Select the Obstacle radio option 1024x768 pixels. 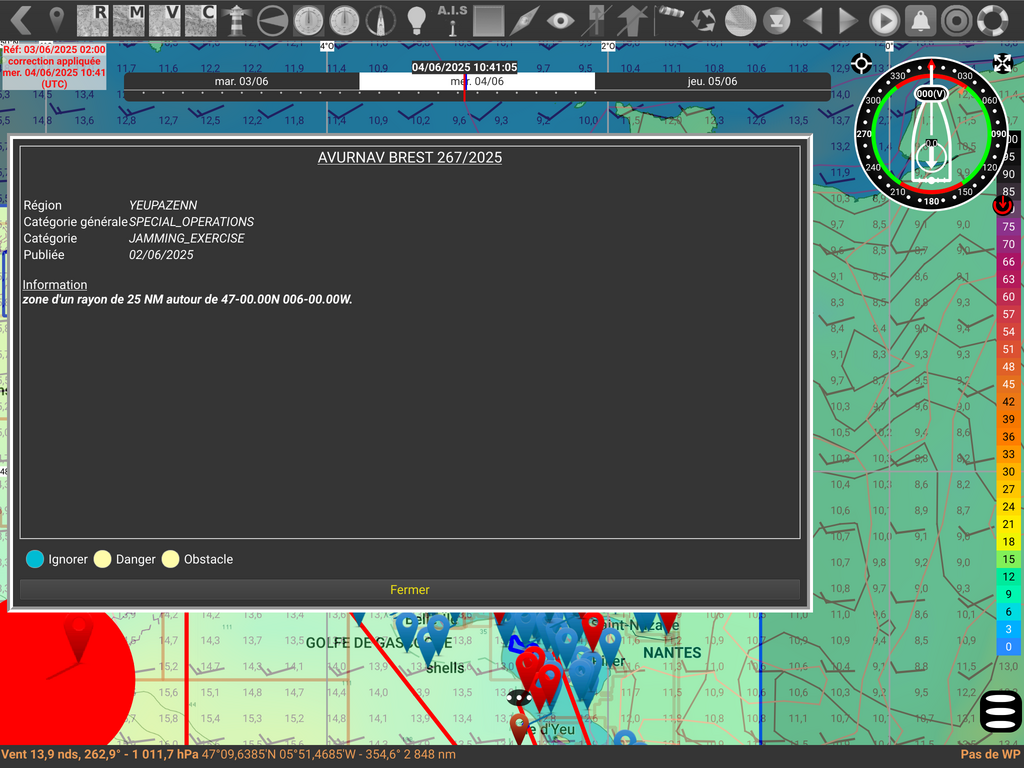(170, 559)
